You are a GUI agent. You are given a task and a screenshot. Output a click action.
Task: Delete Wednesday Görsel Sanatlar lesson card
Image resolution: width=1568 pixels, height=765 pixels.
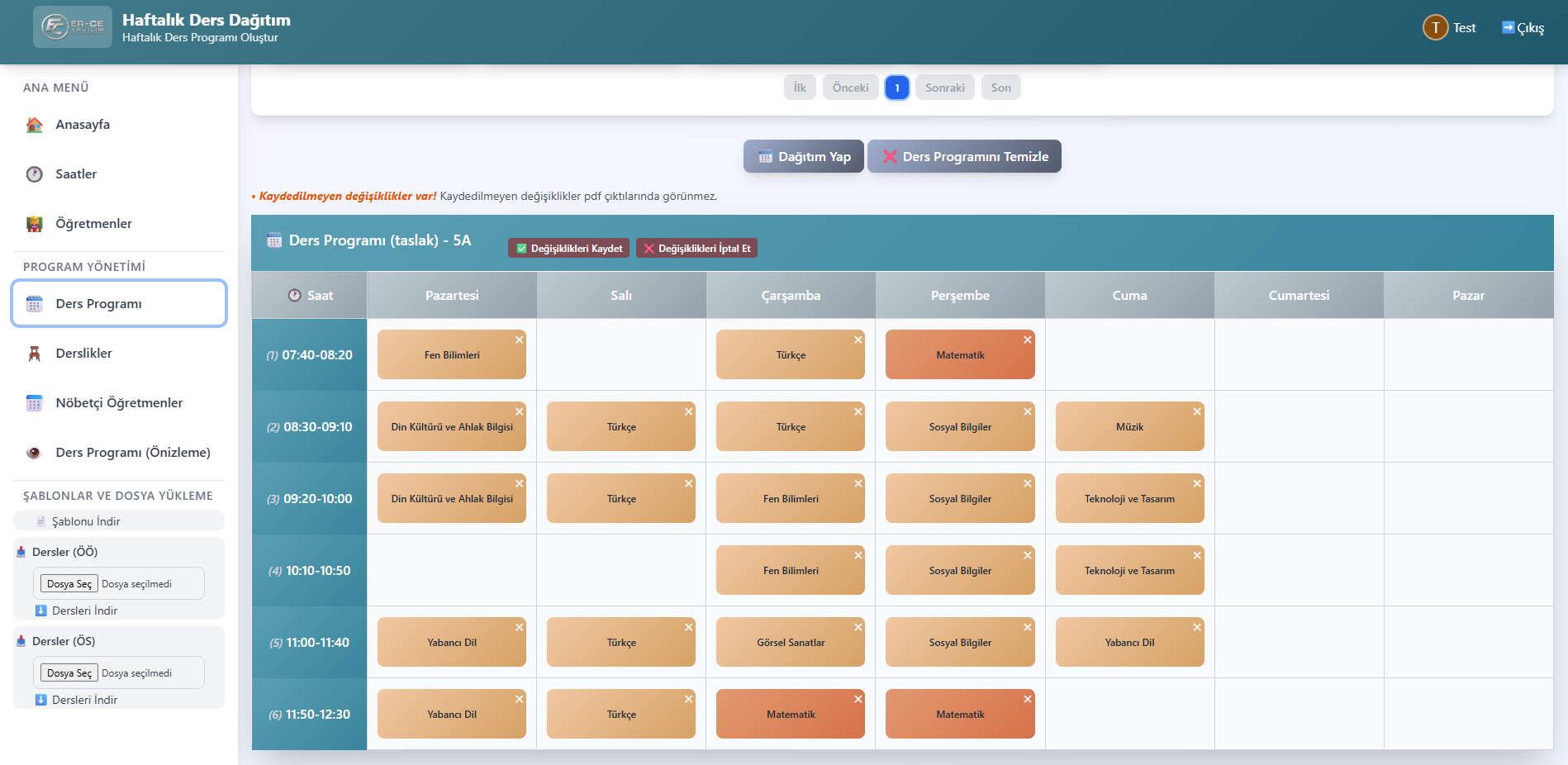[x=858, y=627]
